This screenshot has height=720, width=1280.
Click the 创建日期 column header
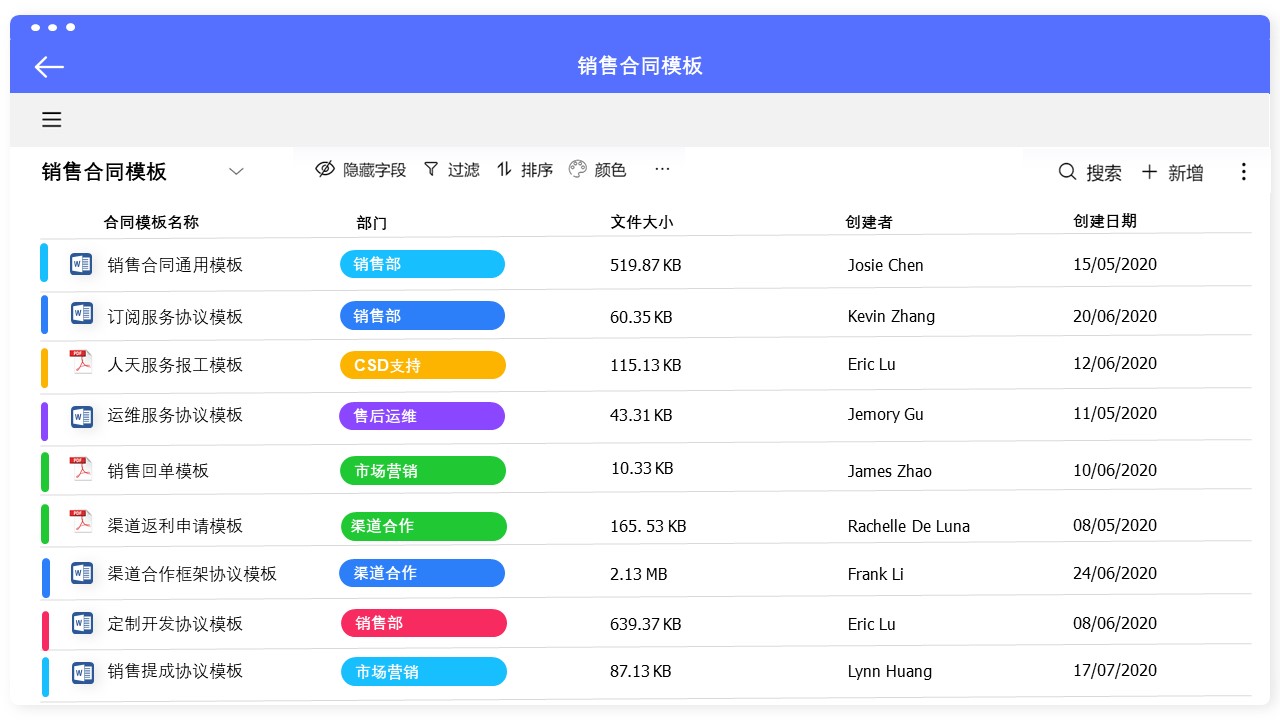click(x=1105, y=221)
